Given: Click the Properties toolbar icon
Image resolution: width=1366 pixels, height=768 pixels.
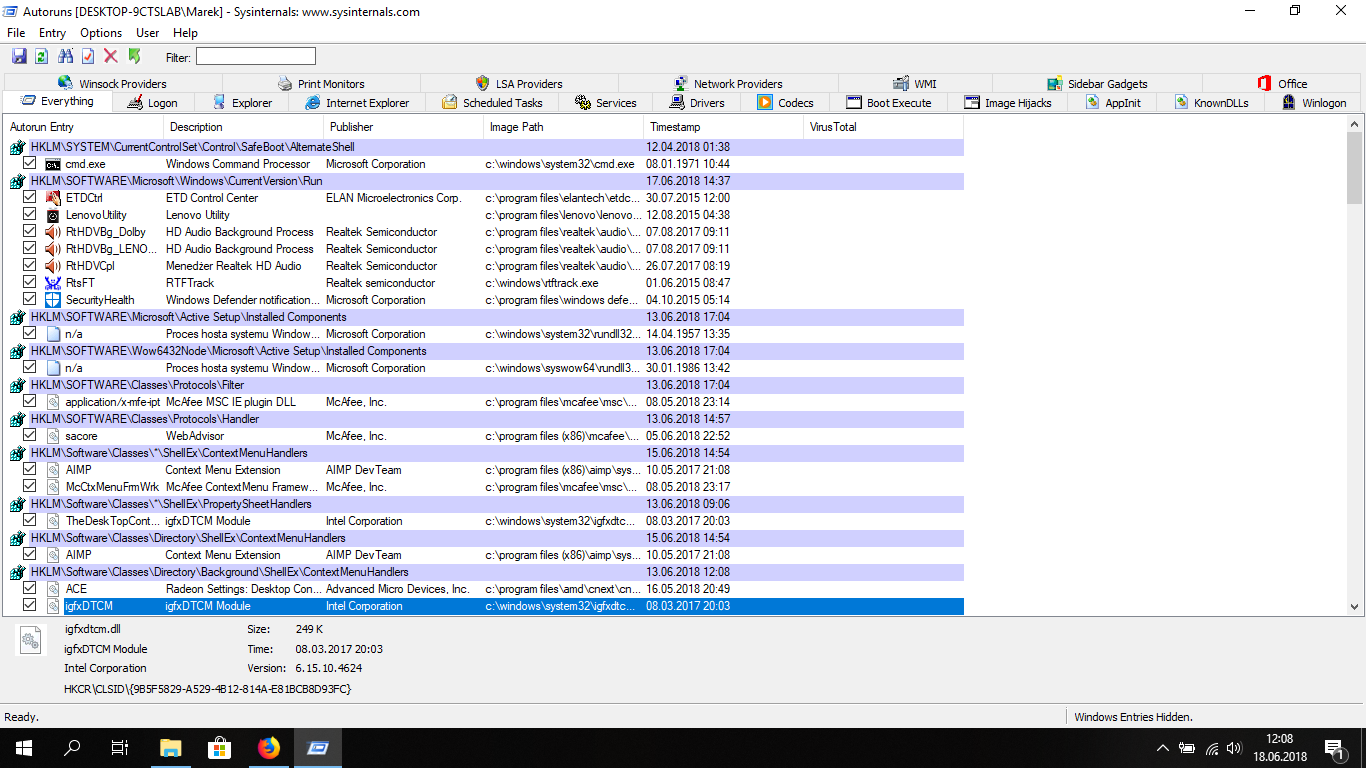Looking at the screenshot, I should point(88,56).
